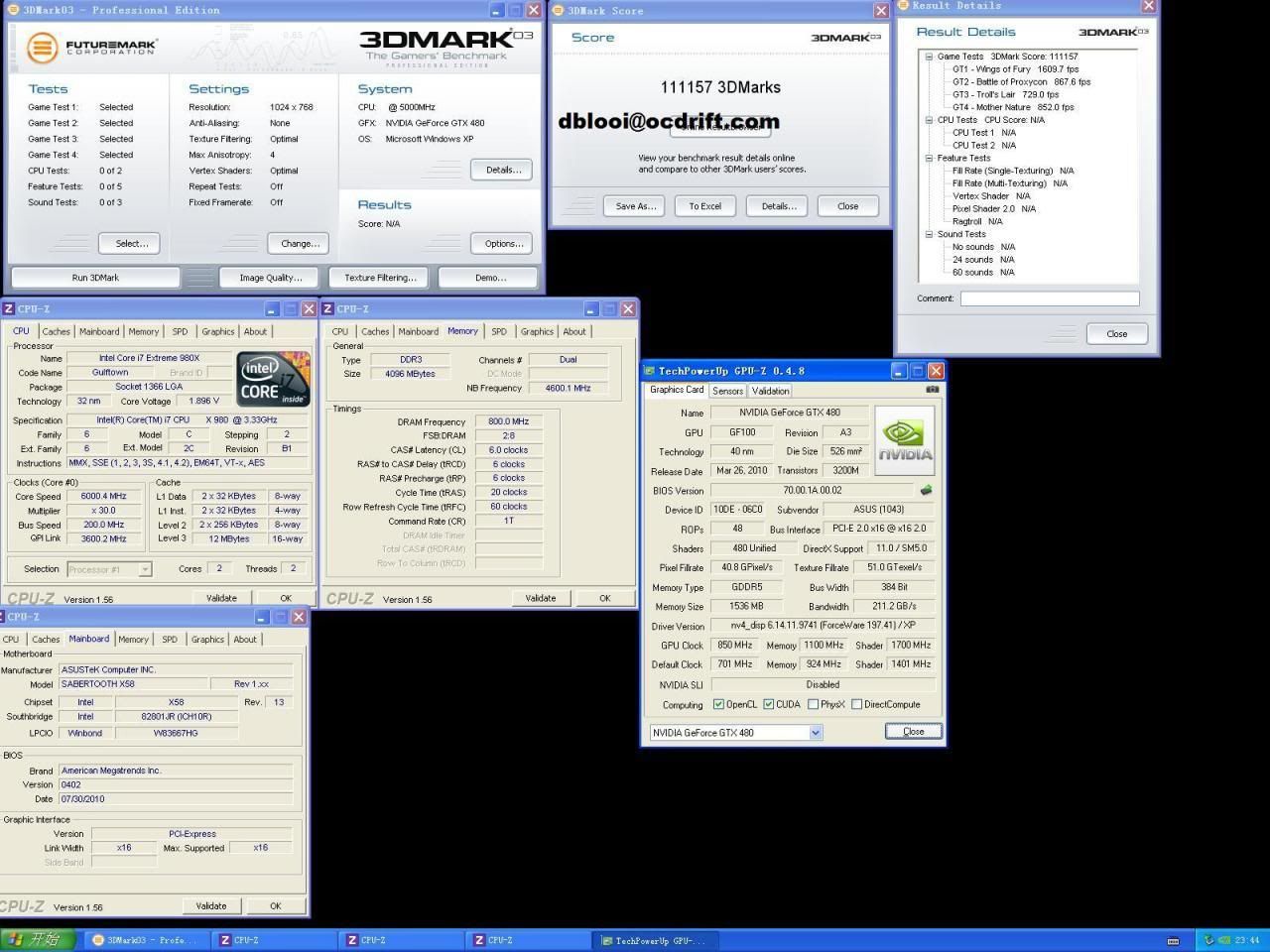Collapse the Feature Tests tree node
Image resolution: width=1270 pixels, height=952 pixels.
930,158
